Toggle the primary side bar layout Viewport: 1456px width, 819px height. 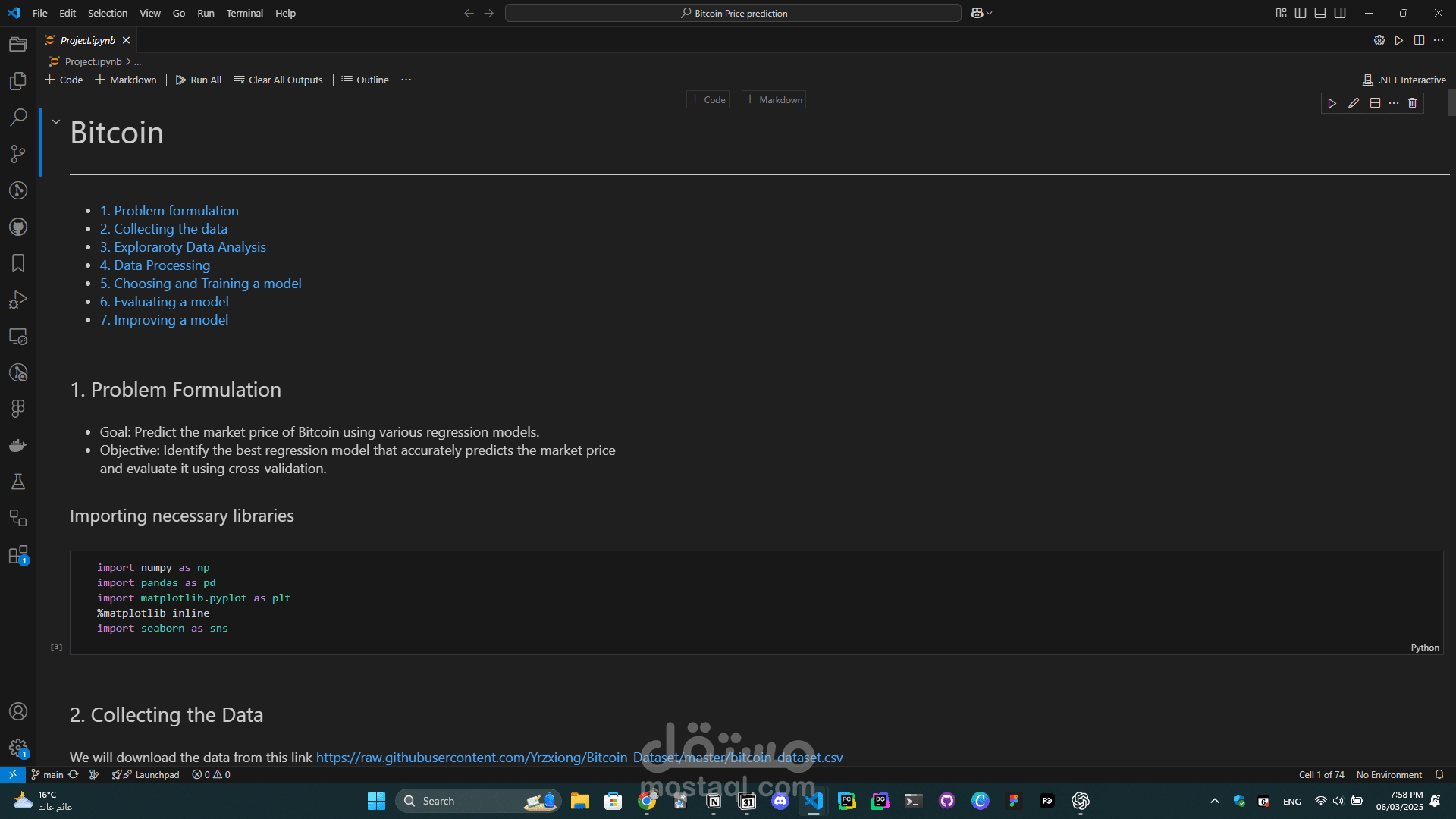[1301, 13]
